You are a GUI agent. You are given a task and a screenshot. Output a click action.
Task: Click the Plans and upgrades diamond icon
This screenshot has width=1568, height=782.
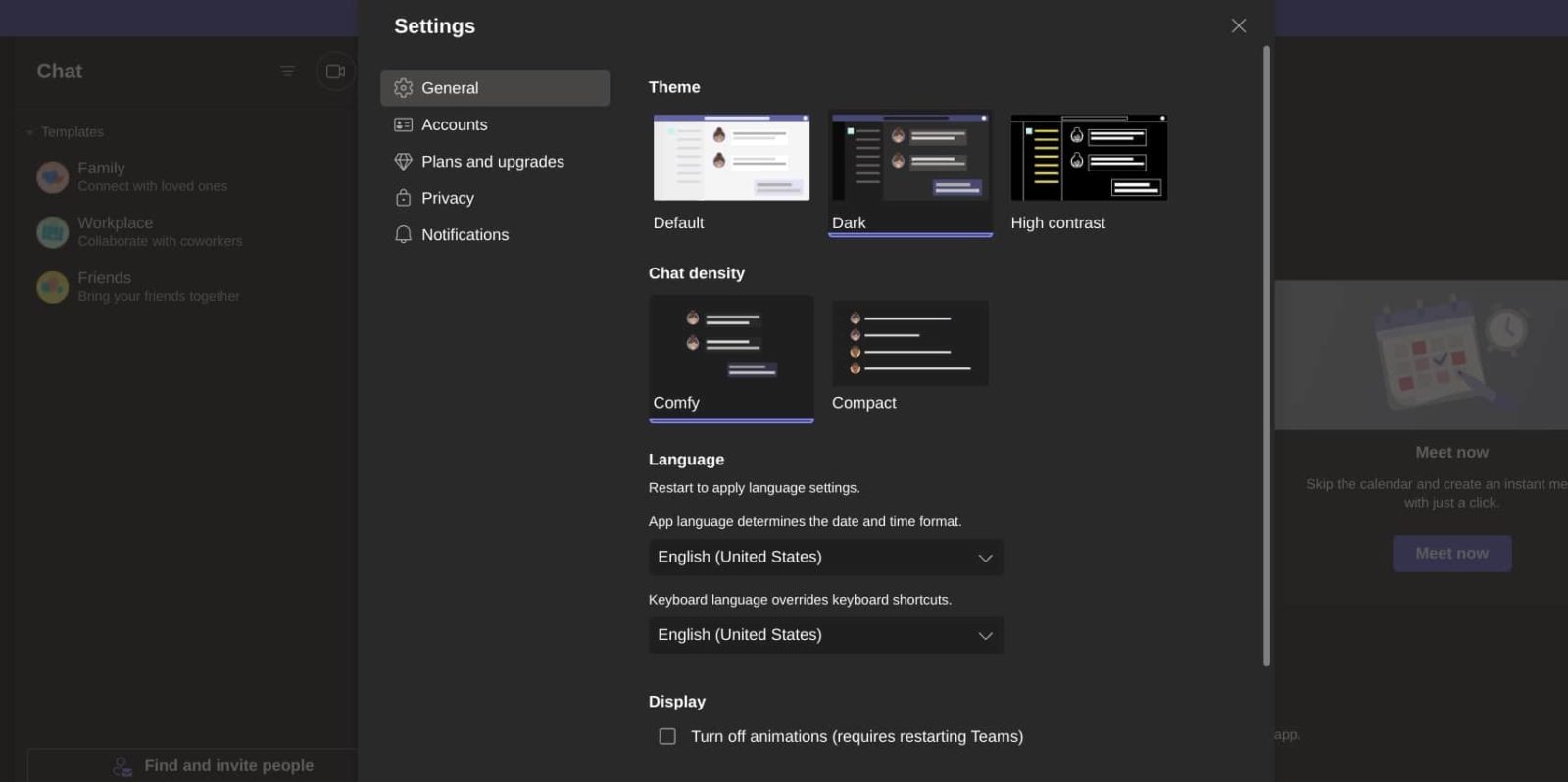pos(403,161)
